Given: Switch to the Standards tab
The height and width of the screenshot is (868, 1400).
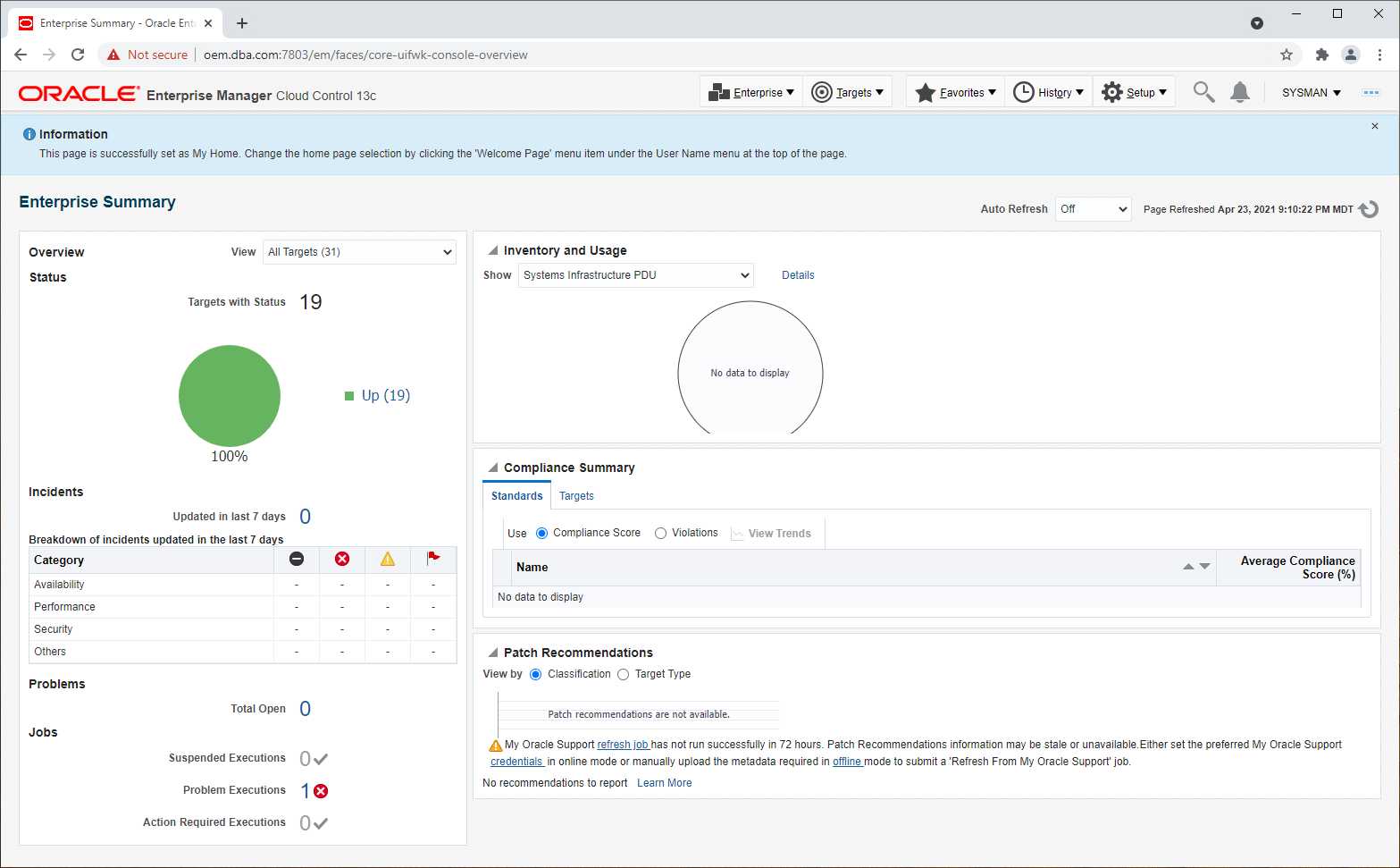Looking at the screenshot, I should (x=517, y=496).
